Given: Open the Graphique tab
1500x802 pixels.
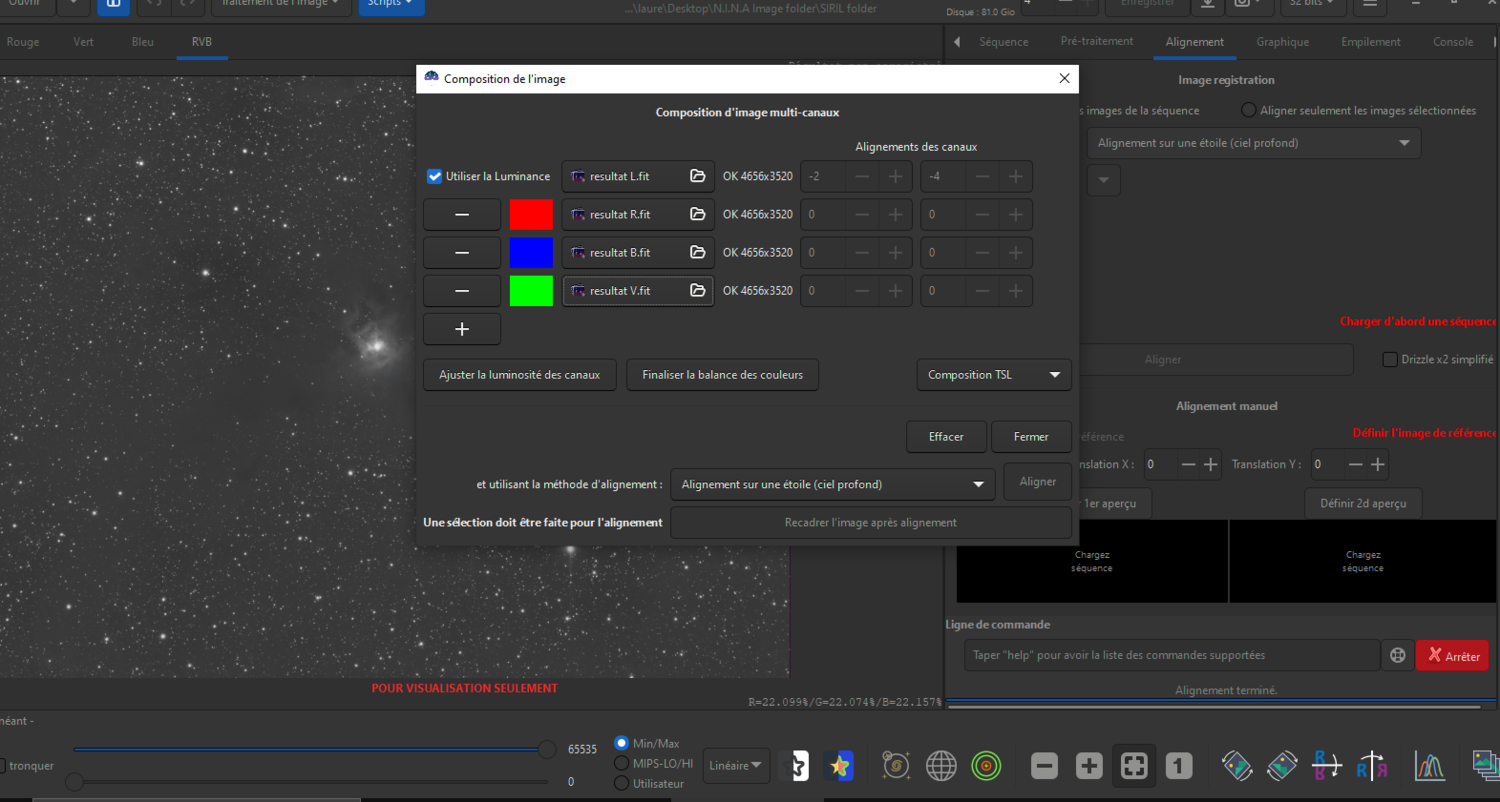Looking at the screenshot, I should (1283, 42).
